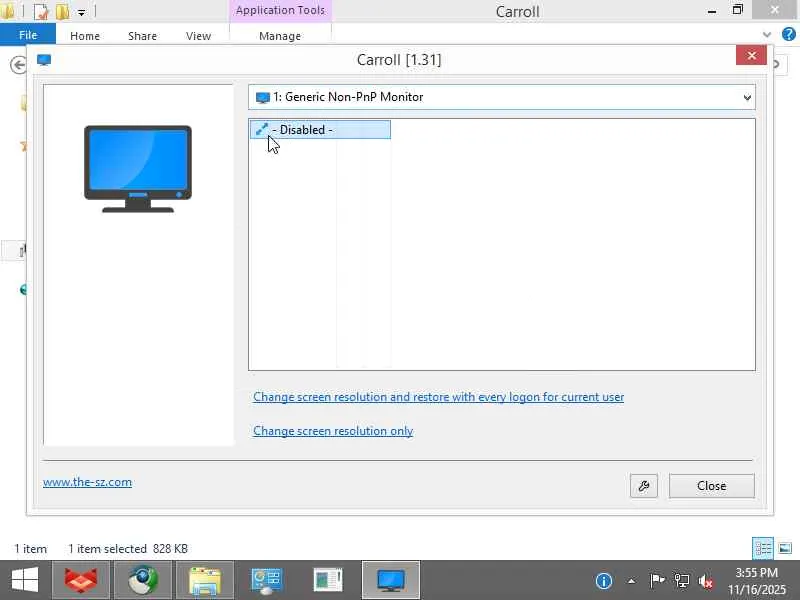Show hidden tray icons arrow
The image size is (800, 600).
pyautogui.click(x=632, y=581)
